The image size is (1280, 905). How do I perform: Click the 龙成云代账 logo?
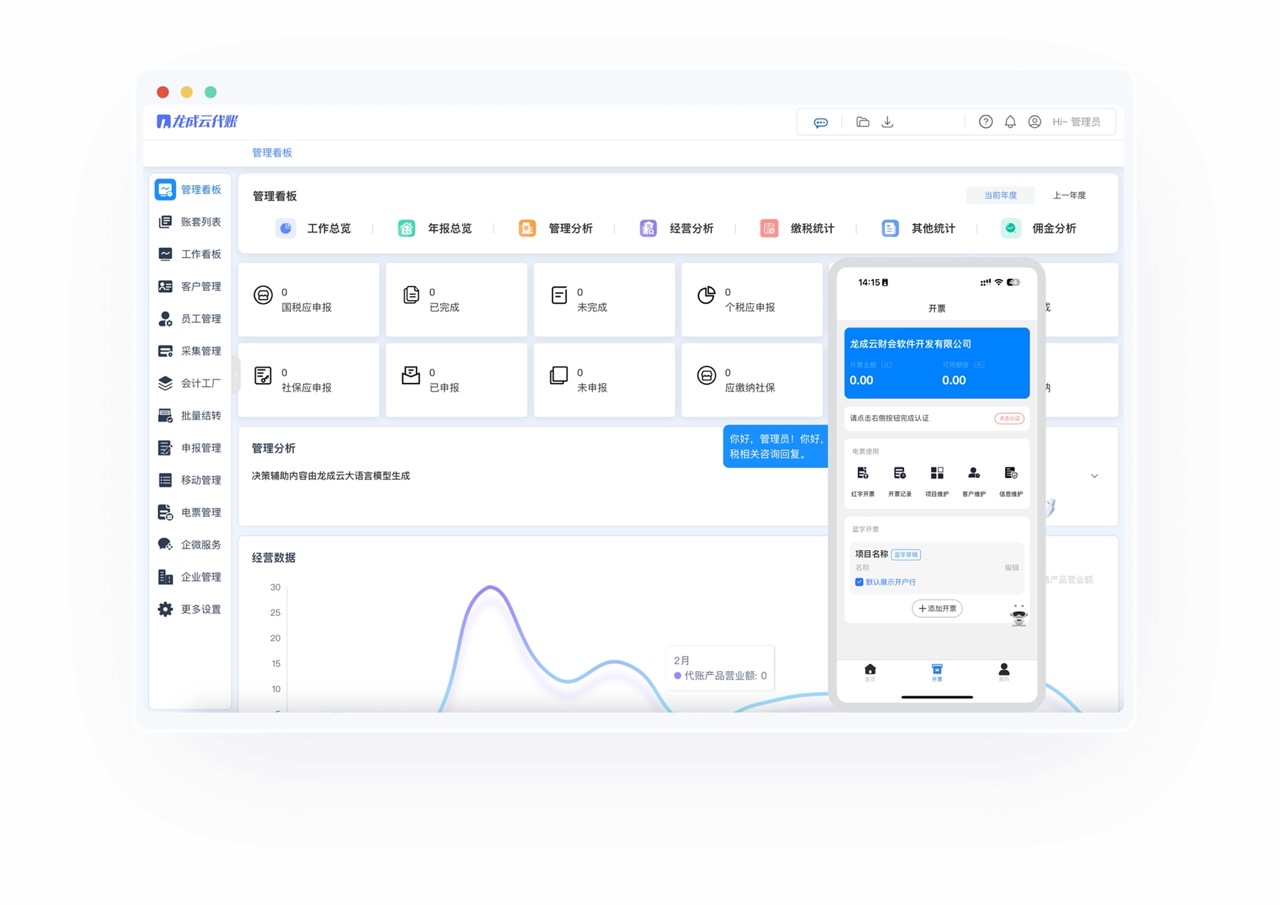198,121
